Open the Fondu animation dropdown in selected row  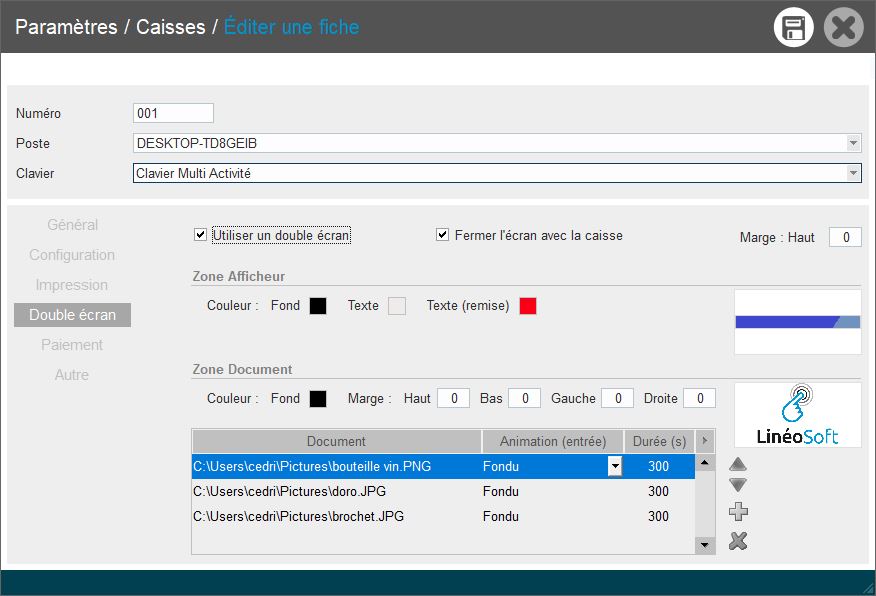click(615, 466)
